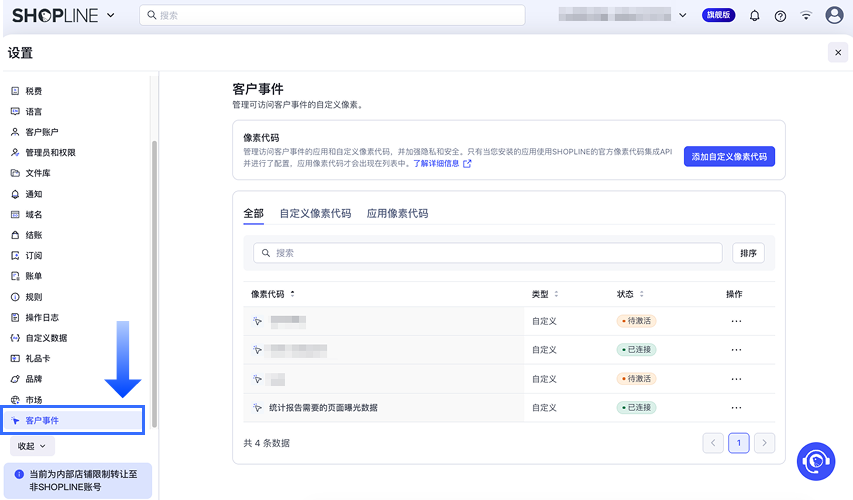
Task: Open the customer support chat bubble
Action: pos(816,460)
